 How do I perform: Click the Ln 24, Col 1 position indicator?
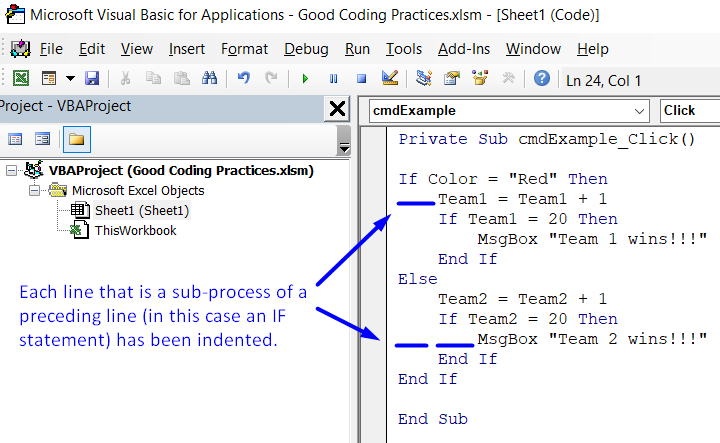tap(603, 81)
